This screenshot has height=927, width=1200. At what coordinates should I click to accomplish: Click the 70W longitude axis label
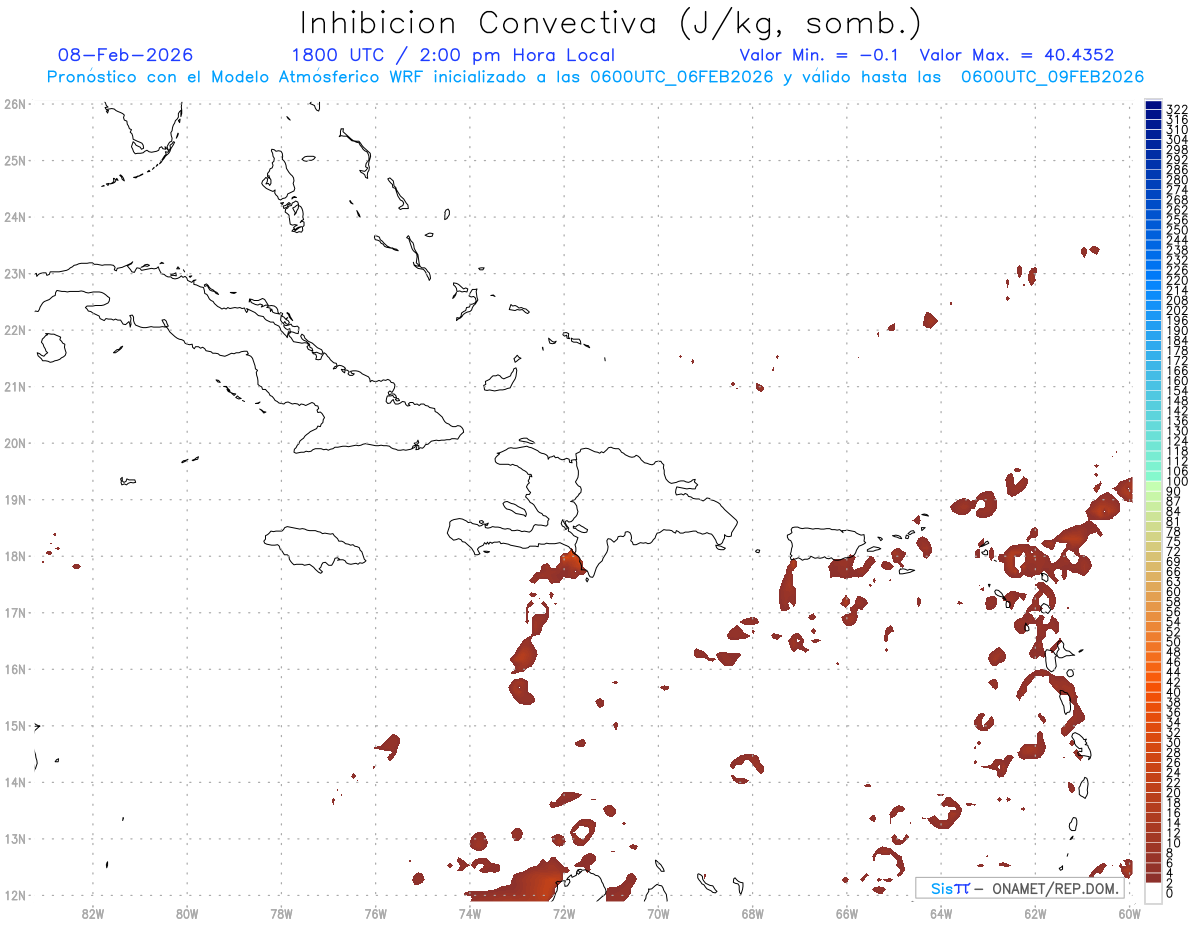tap(658, 913)
